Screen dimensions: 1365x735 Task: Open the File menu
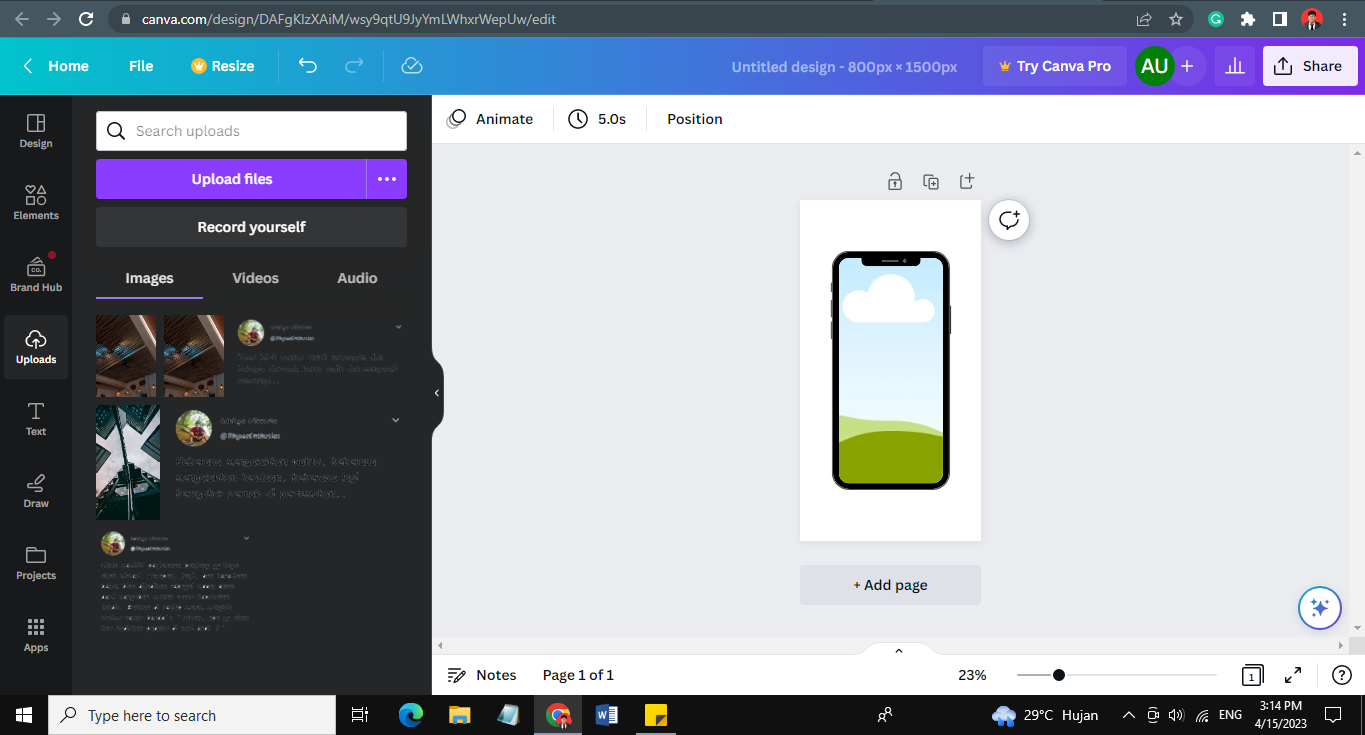[140, 66]
